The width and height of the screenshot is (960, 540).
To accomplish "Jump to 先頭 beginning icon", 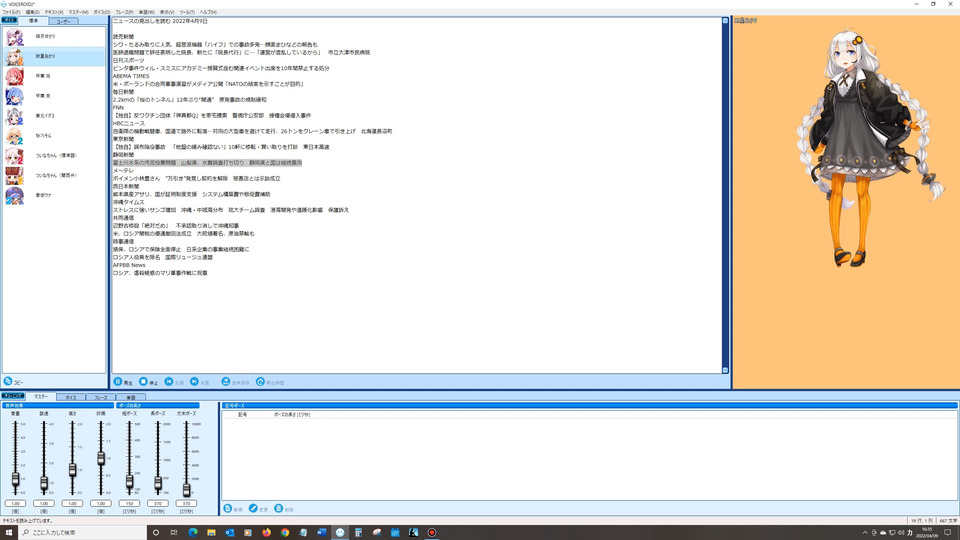I will tap(169, 381).
